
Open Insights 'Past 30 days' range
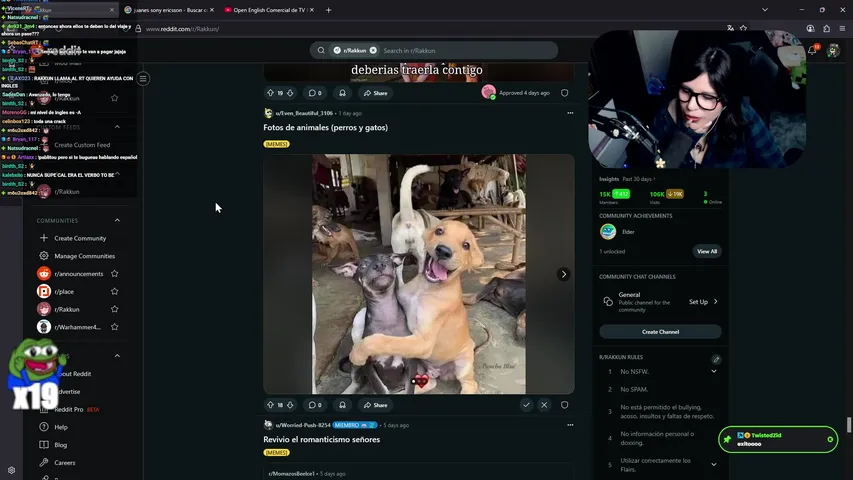[639, 179]
